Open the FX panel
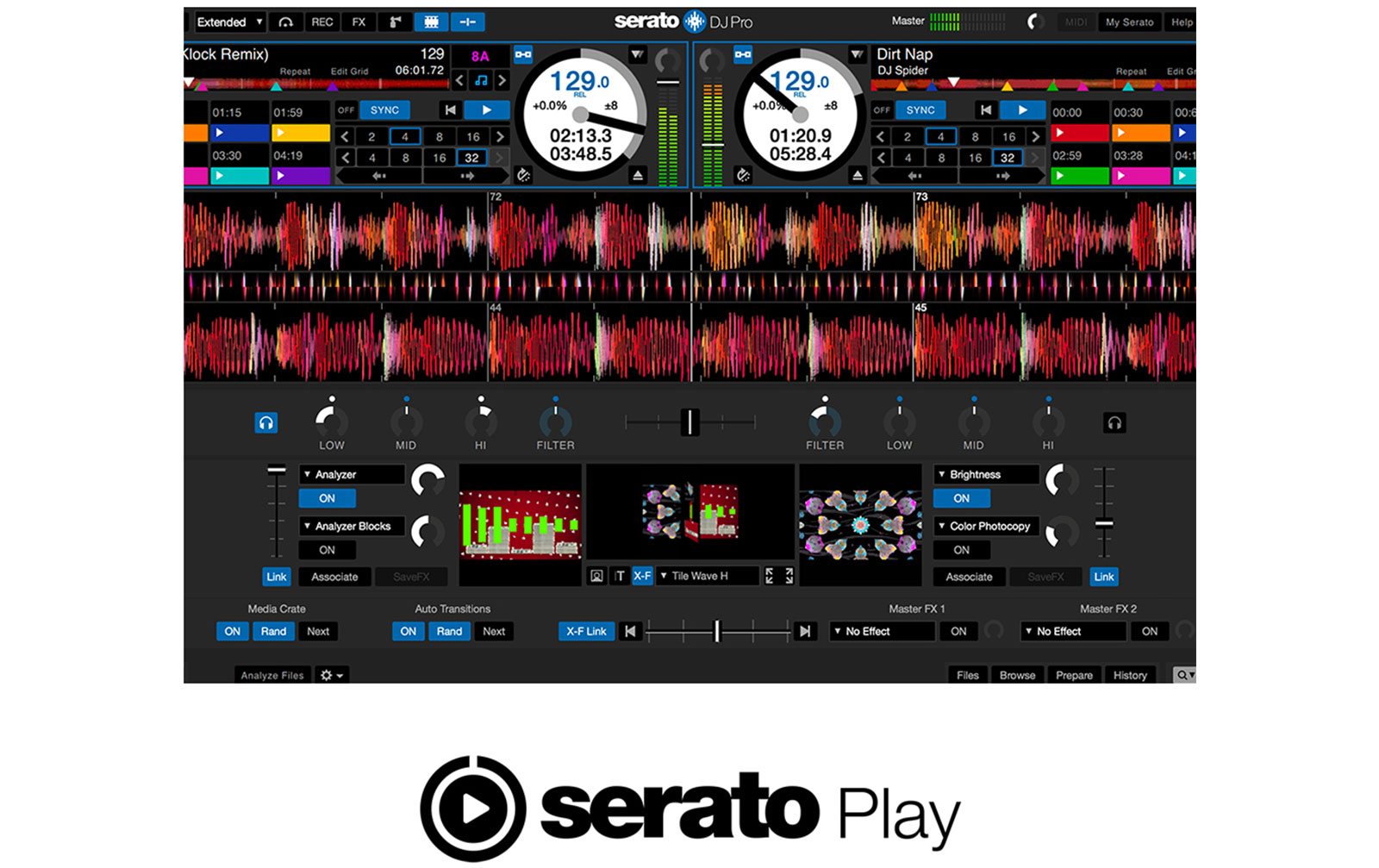The height and width of the screenshot is (868, 1379). (x=359, y=22)
